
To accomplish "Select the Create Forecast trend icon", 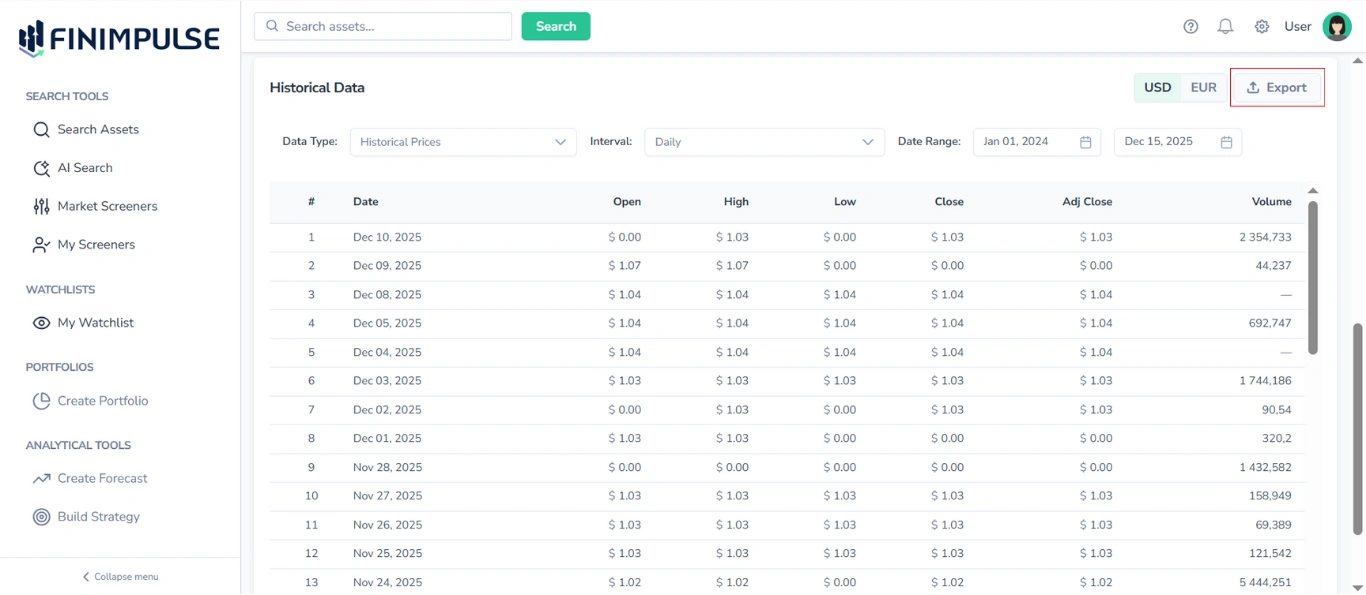I will [40, 478].
